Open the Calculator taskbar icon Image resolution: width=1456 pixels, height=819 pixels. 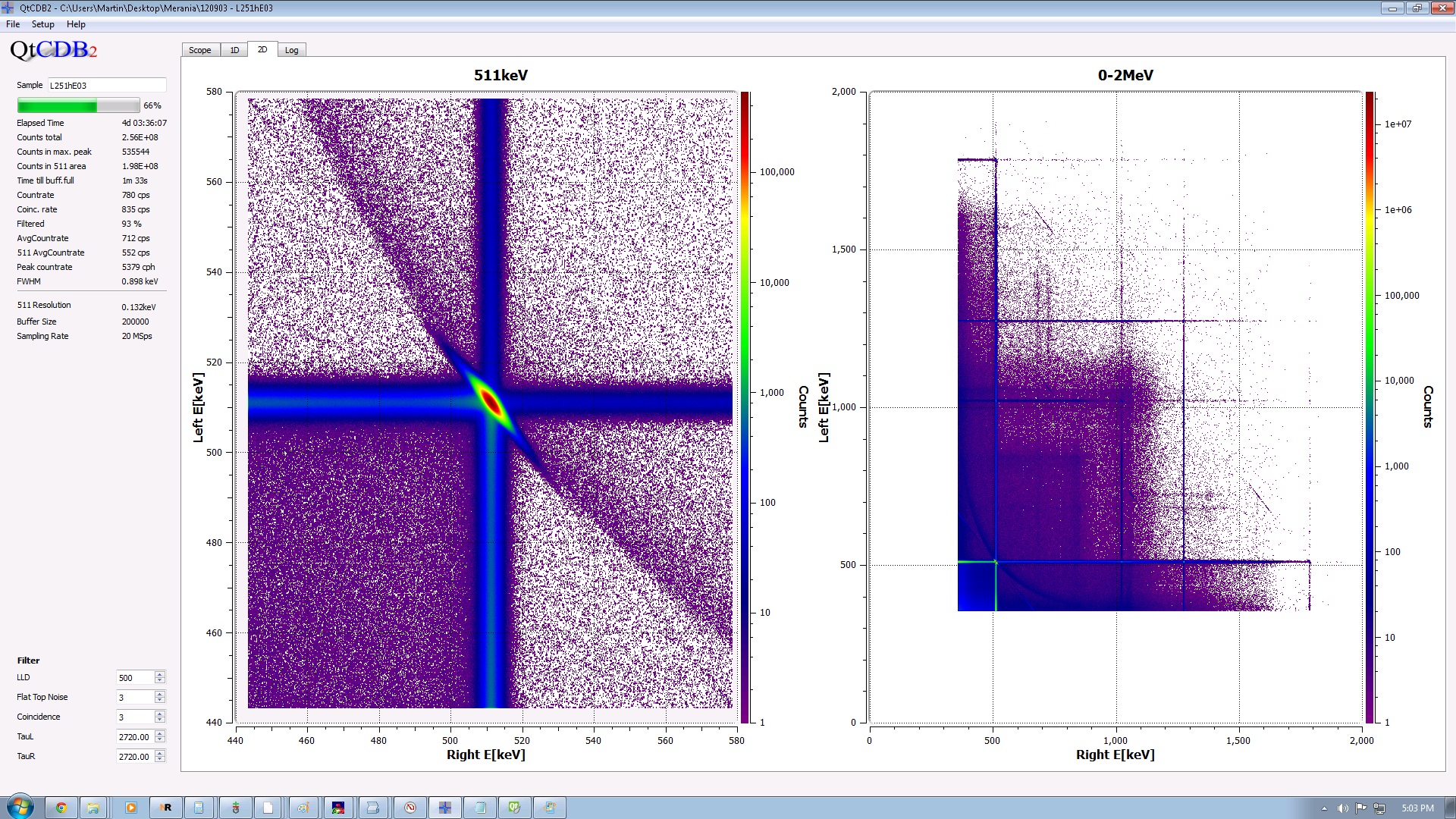[199, 808]
